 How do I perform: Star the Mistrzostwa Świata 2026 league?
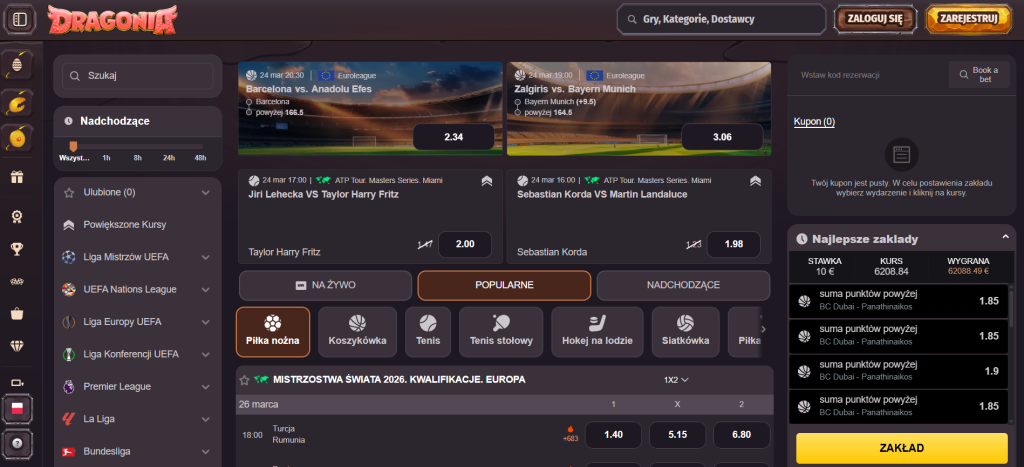click(x=244, y=379)
